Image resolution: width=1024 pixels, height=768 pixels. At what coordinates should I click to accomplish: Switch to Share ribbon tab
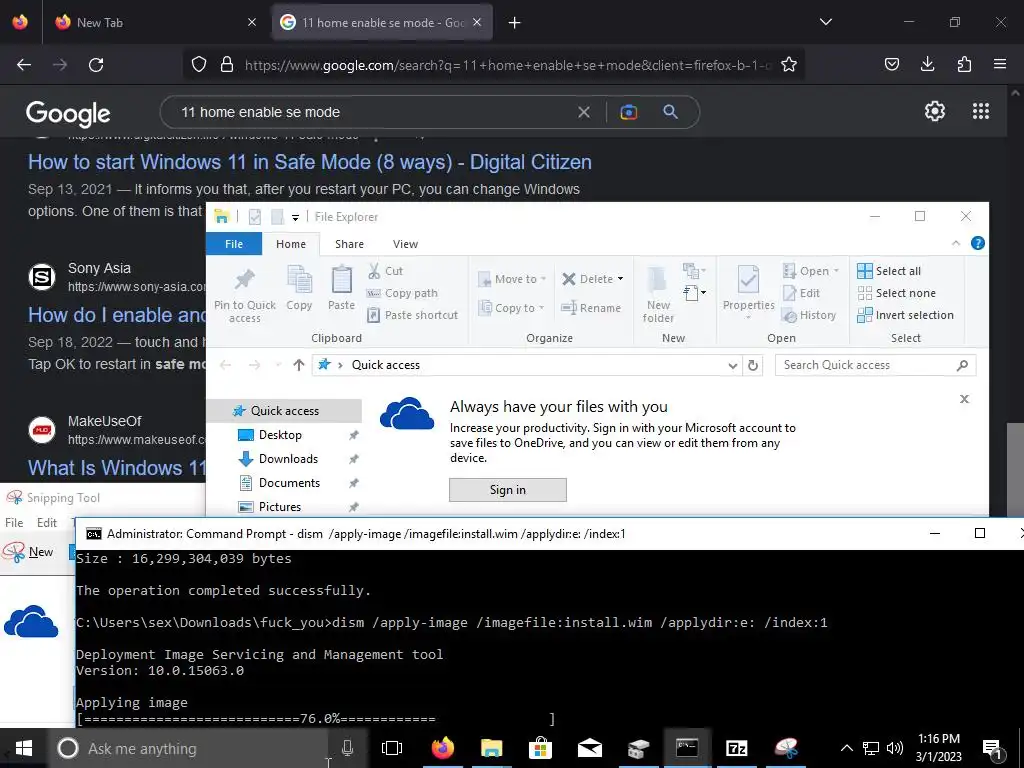(349, 244)
